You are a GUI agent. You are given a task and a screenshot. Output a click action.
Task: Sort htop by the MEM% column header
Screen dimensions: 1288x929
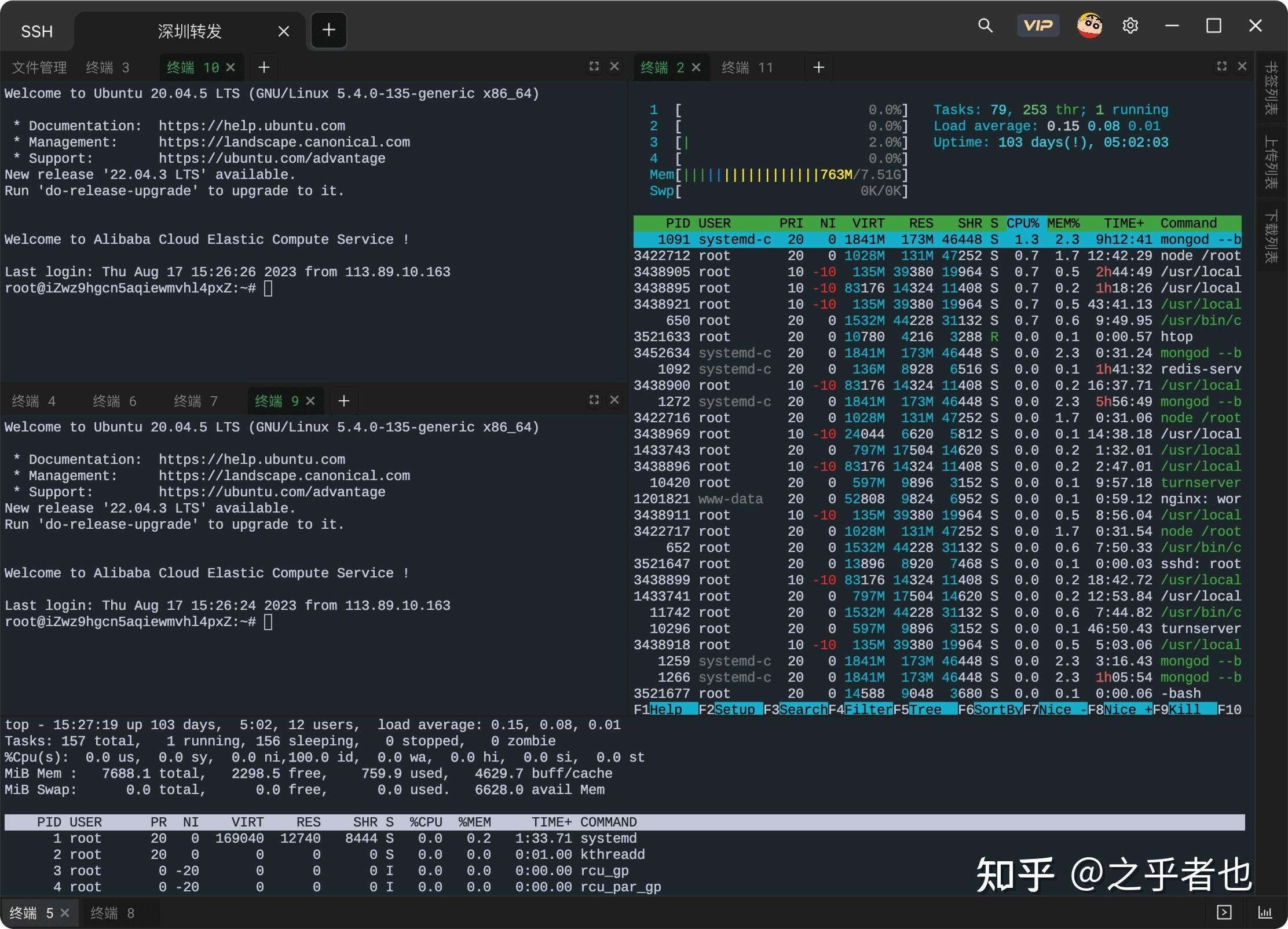tap(1063, 223)
